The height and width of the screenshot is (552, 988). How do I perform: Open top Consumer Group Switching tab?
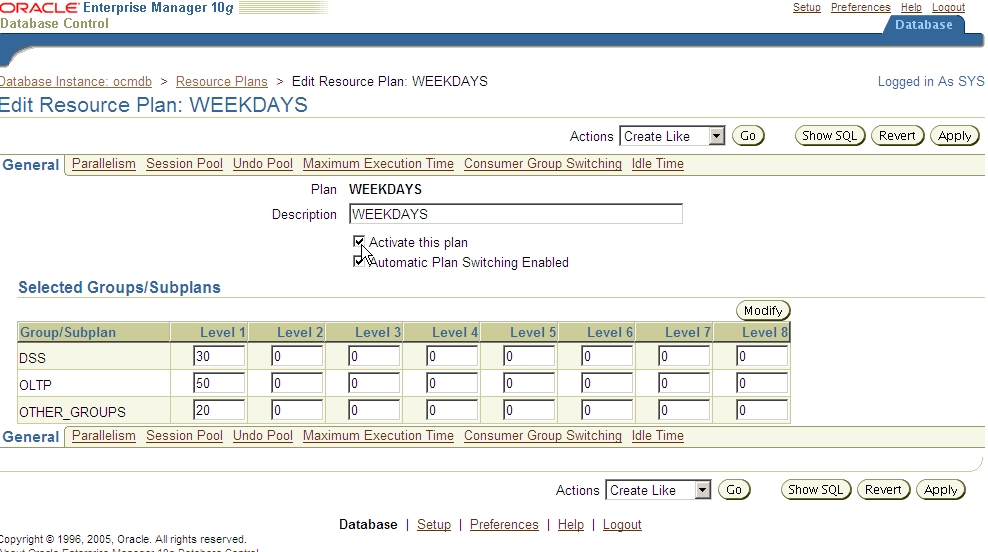coord(543,164)
